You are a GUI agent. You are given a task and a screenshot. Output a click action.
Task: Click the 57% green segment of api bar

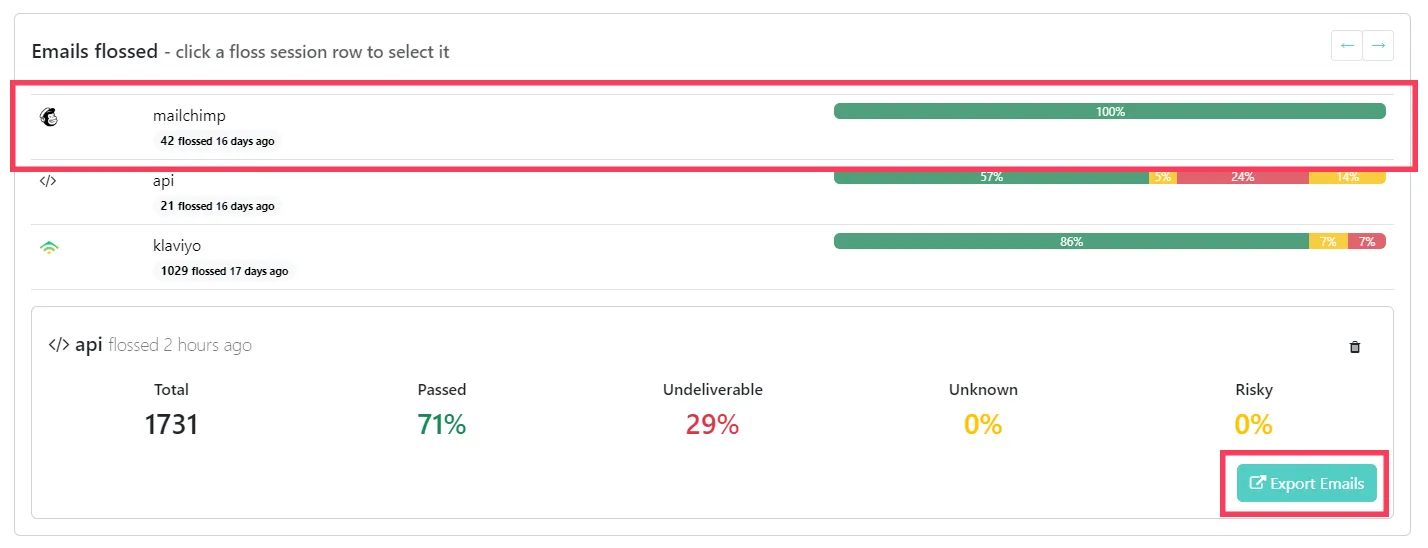pos(991,177)
